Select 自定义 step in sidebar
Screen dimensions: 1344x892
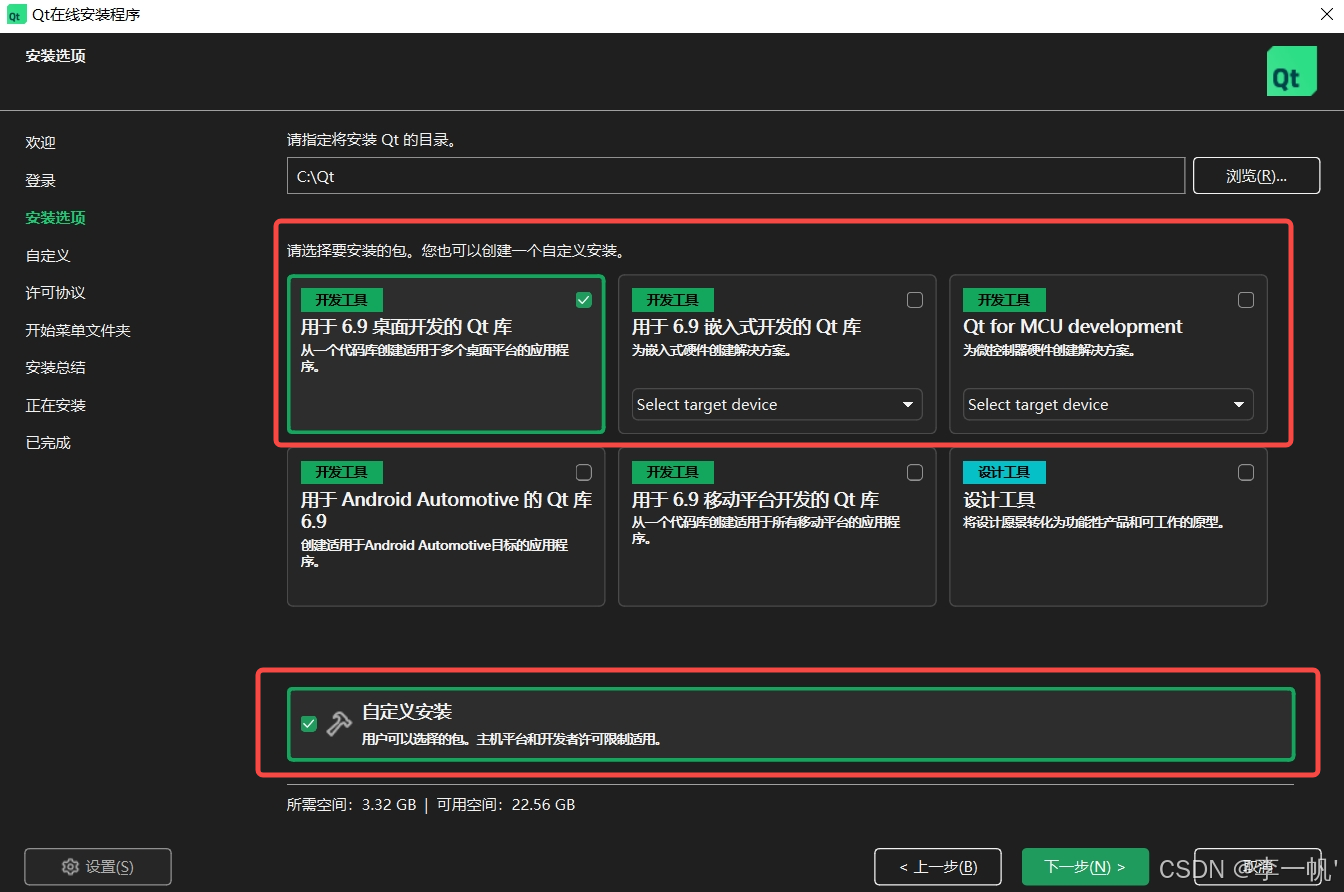pyautogui.click(x=48, y=256)
